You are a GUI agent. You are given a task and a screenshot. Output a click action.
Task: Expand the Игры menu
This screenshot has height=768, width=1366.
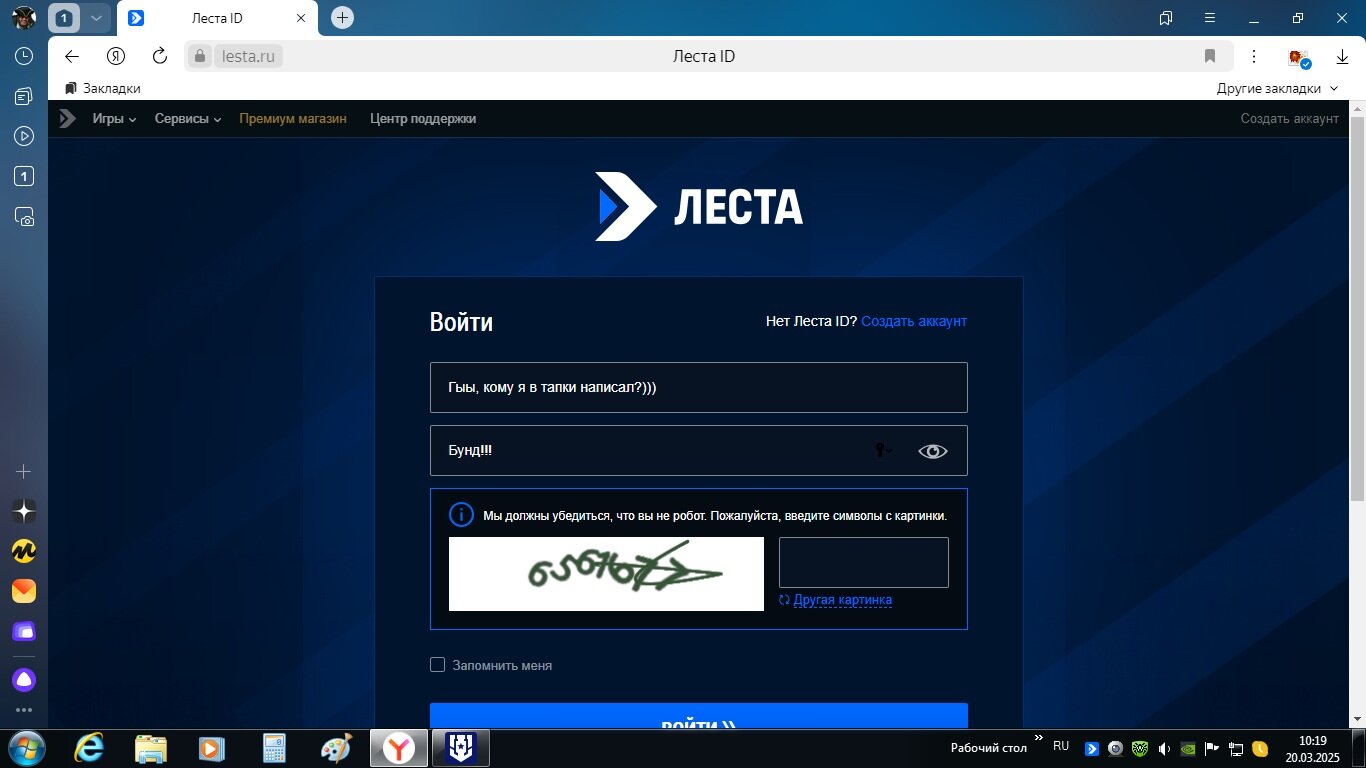(x=115, y=119)
